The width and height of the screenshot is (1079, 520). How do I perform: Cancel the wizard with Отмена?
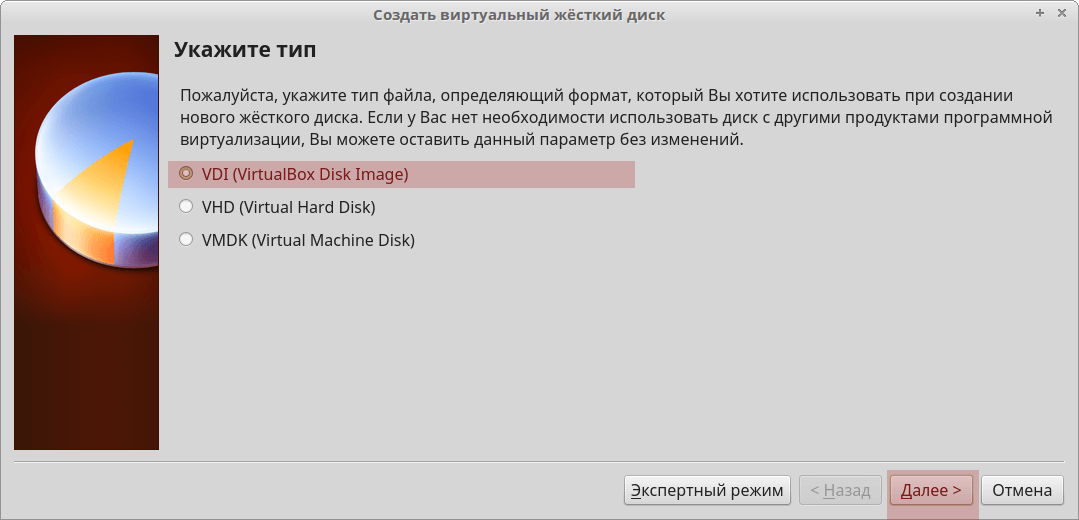[x=1022, y=490]
